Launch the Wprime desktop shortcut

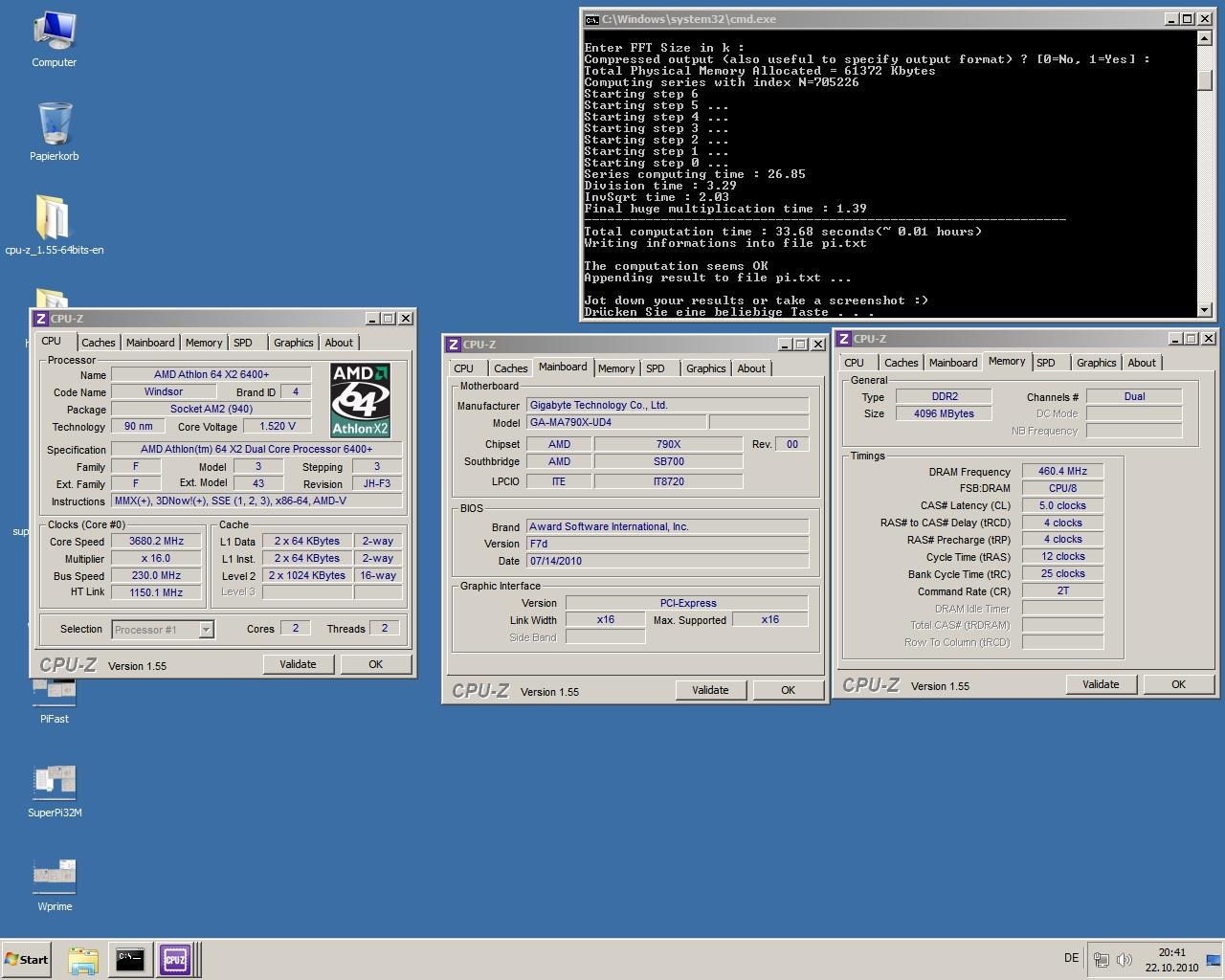(x=55, y=885)
